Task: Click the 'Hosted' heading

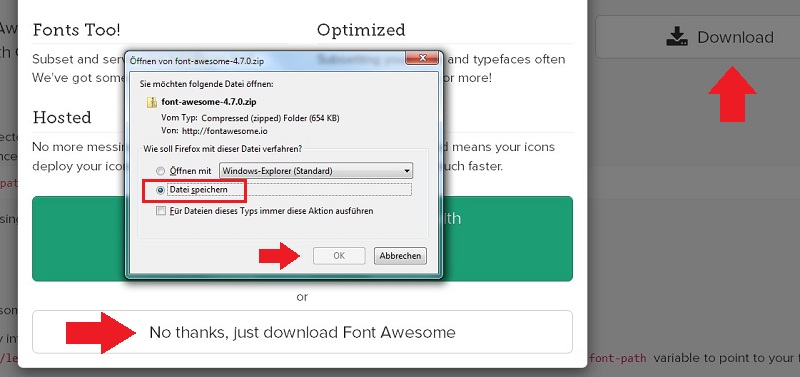Action: (x=62, y=118)
